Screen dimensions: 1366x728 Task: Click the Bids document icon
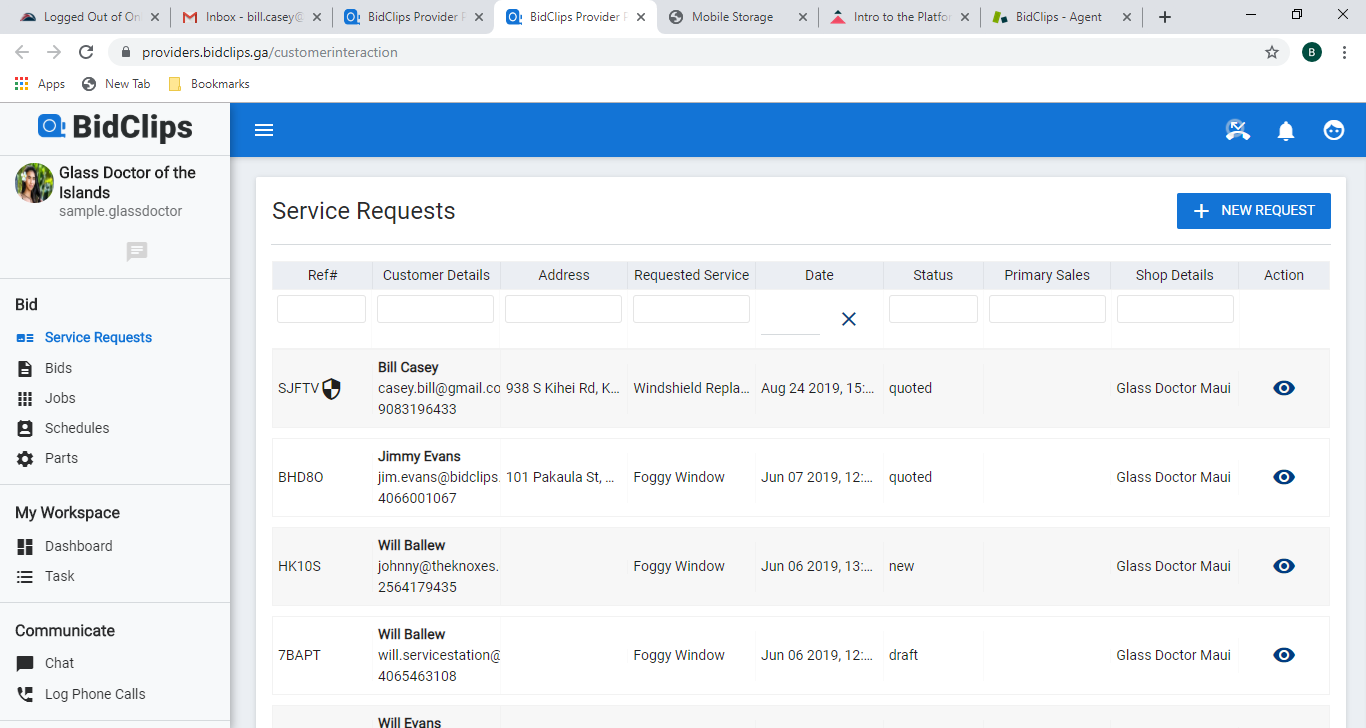pyautogui.click(x=25, y=369)
